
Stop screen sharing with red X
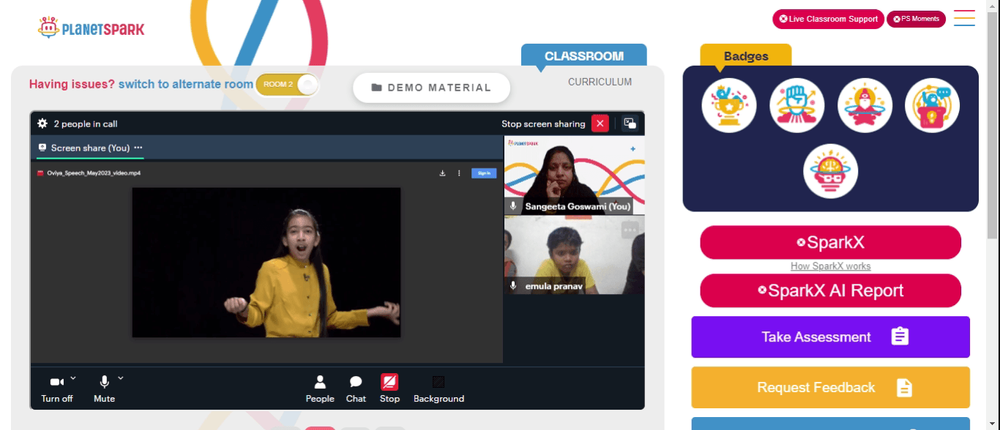[x=599, y=123]
